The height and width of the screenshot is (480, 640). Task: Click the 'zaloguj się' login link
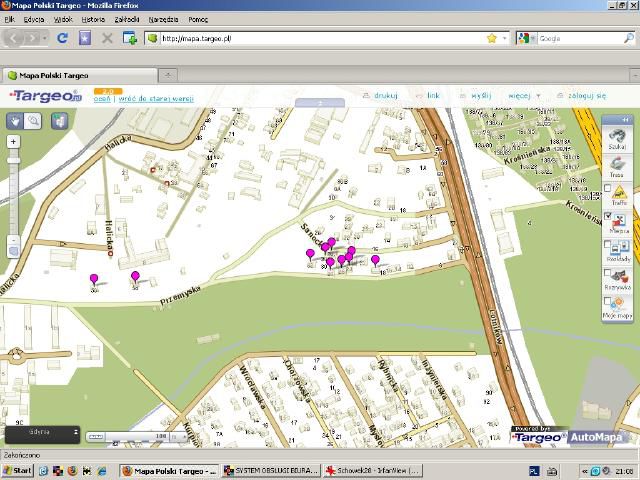pos(586,96)
